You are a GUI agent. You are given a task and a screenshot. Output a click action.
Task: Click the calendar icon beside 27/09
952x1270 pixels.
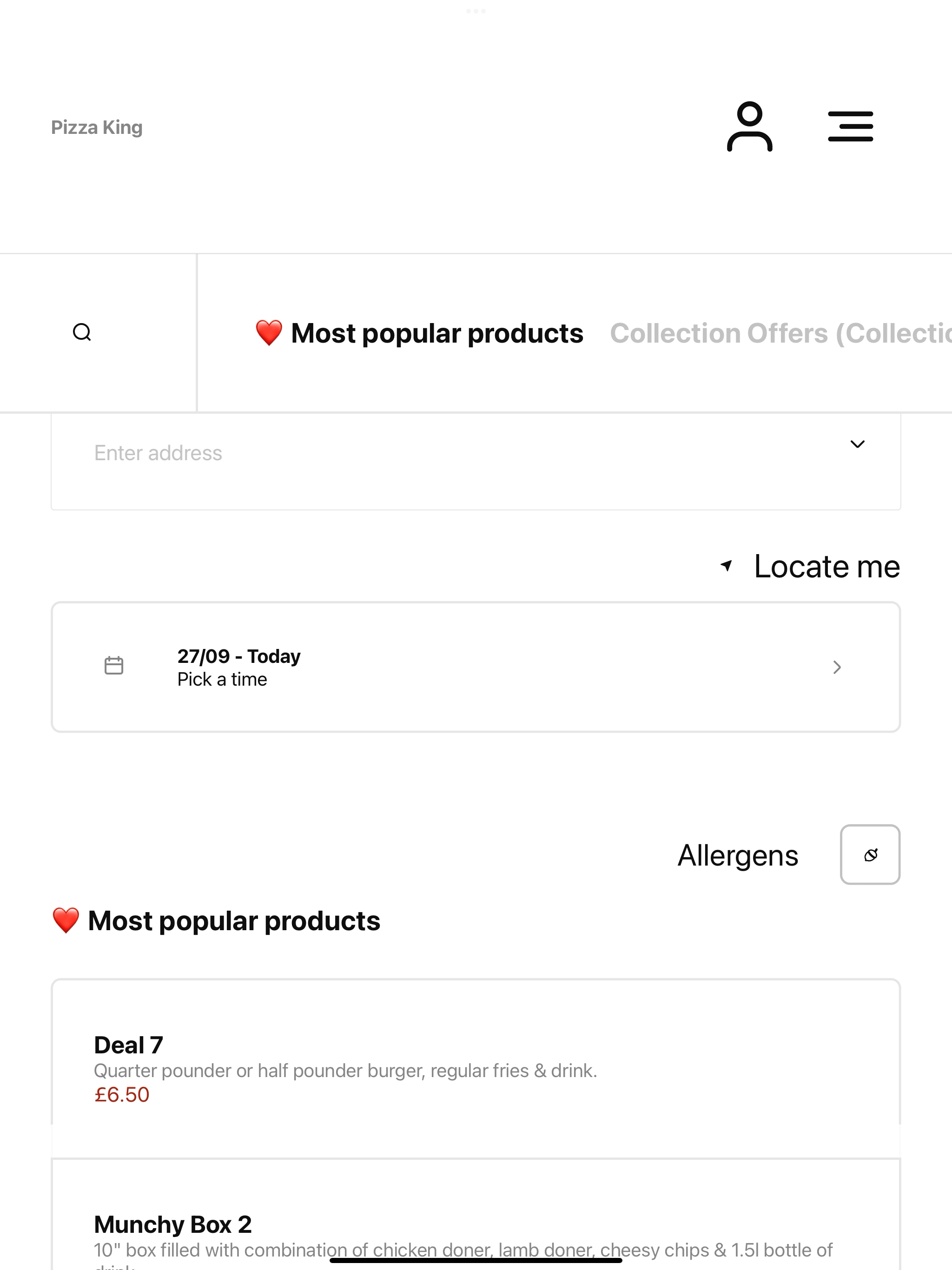[114, 665]
